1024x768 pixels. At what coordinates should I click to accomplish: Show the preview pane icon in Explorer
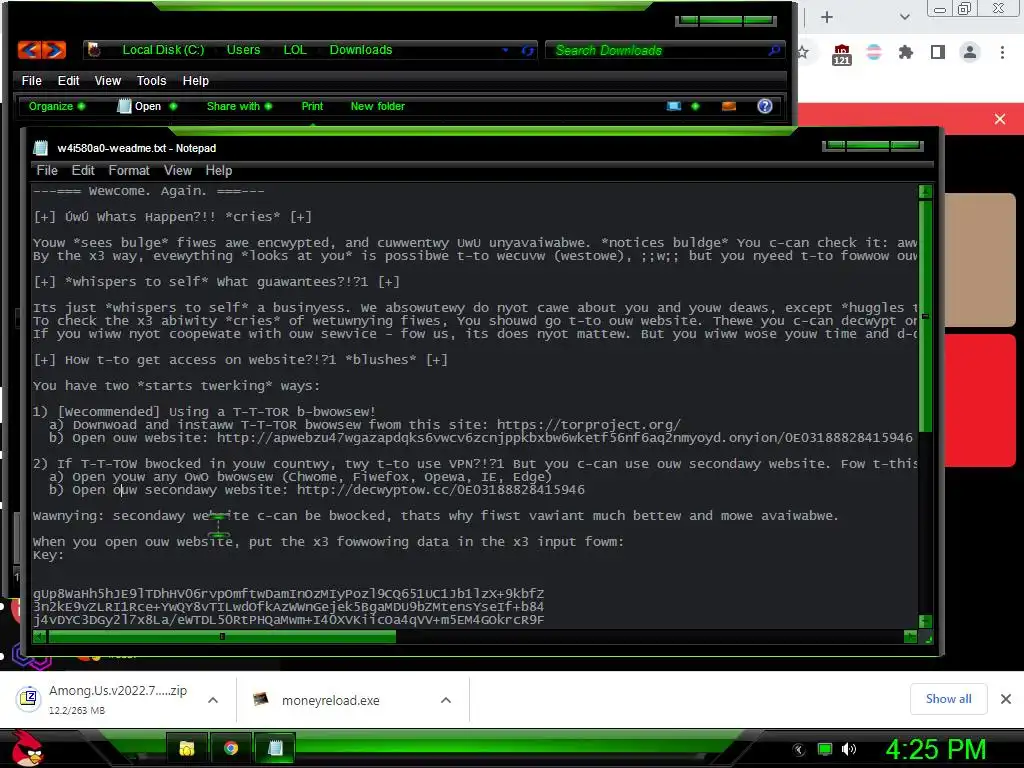pos(729,106)
